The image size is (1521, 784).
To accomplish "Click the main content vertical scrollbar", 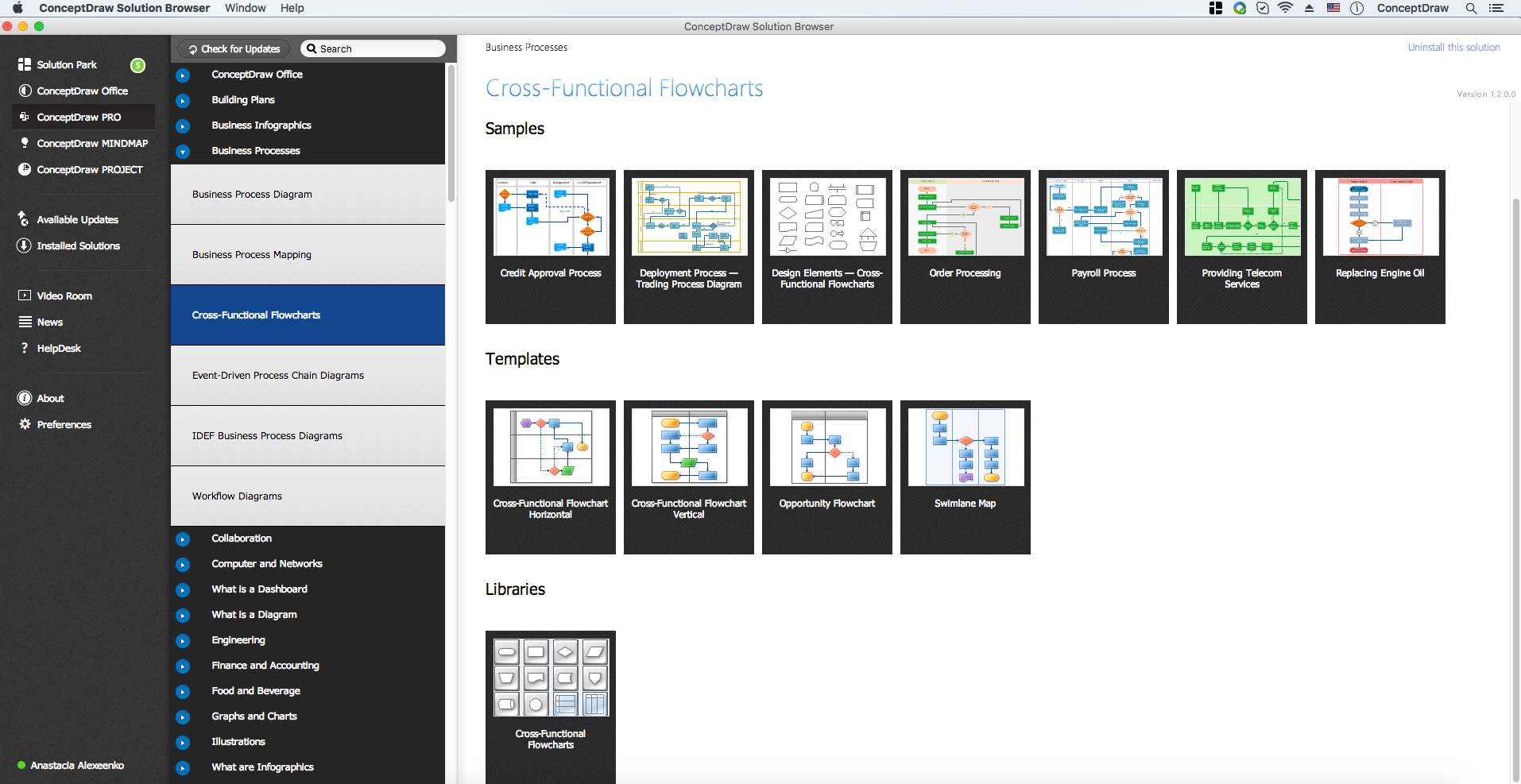I will (1515, 489).
